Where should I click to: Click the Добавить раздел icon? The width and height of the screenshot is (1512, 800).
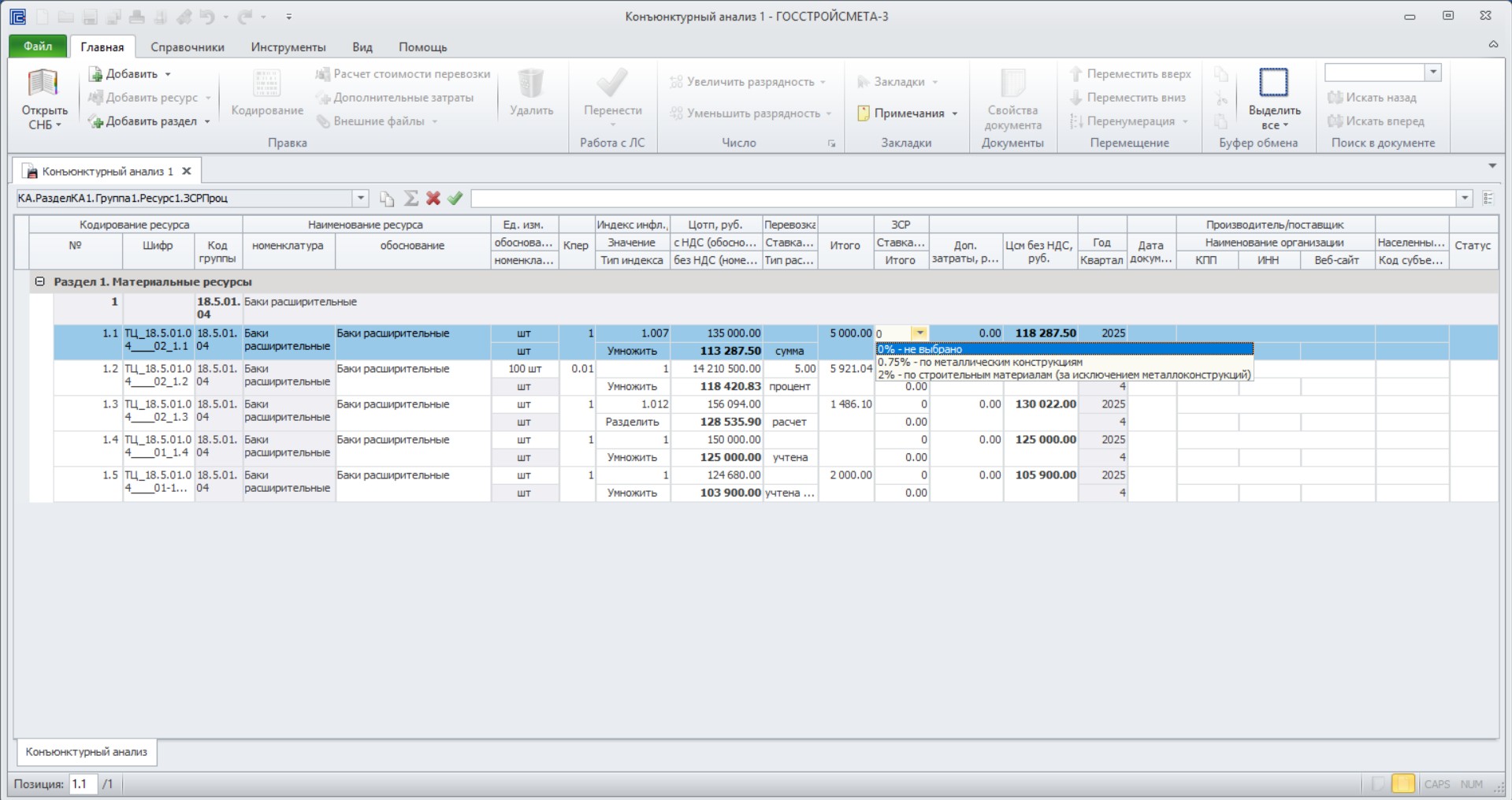(95, 121)
